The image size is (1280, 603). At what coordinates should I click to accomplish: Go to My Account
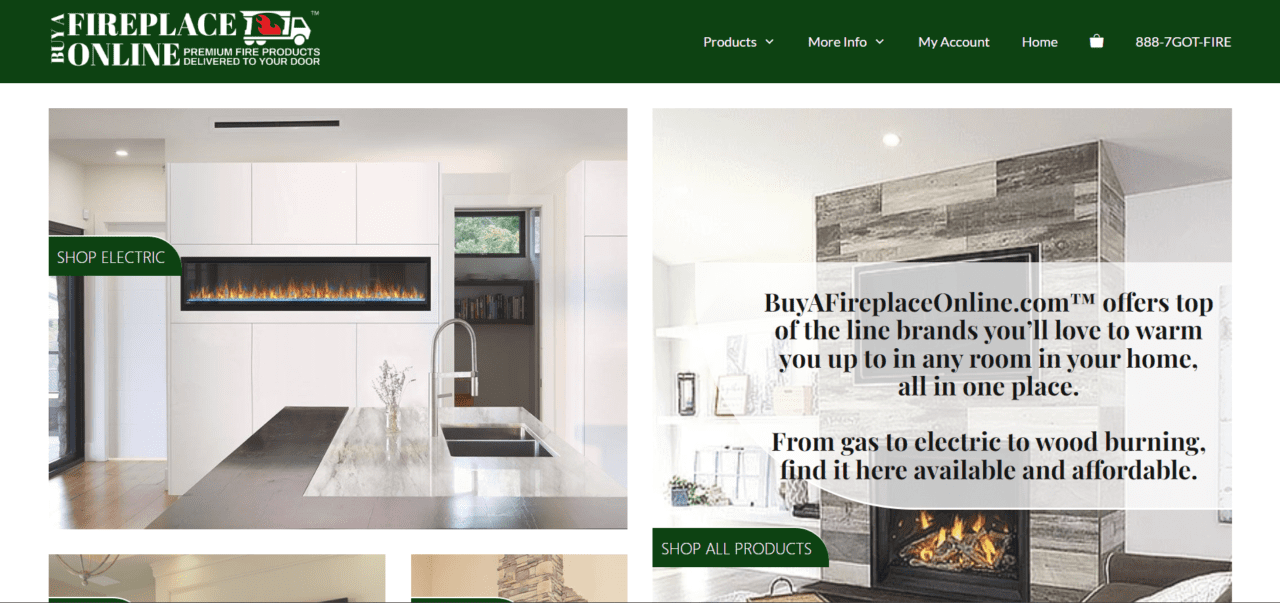click(954, 42)
